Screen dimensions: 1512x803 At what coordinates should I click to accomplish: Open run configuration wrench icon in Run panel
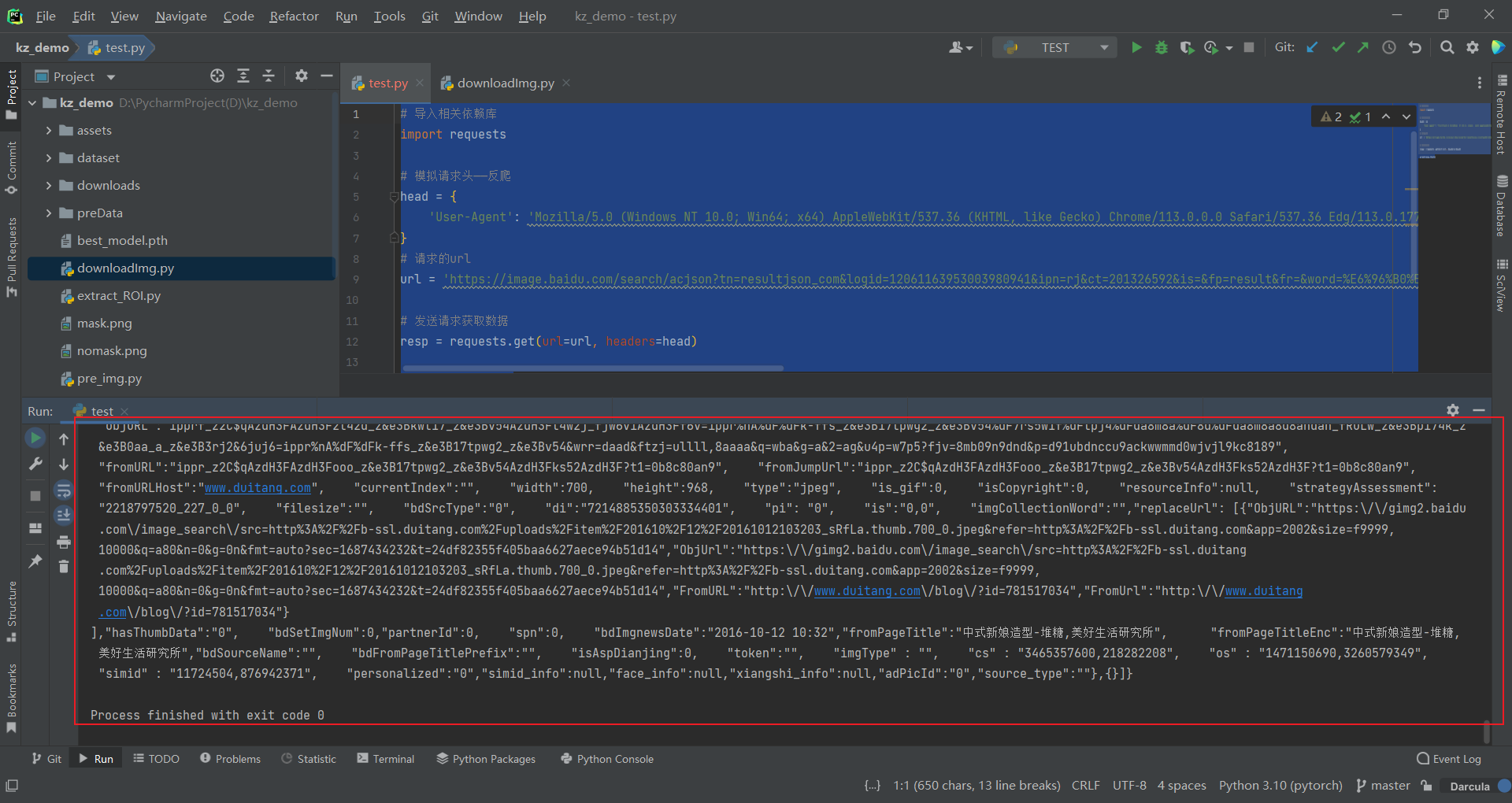[x=35, y=464]
